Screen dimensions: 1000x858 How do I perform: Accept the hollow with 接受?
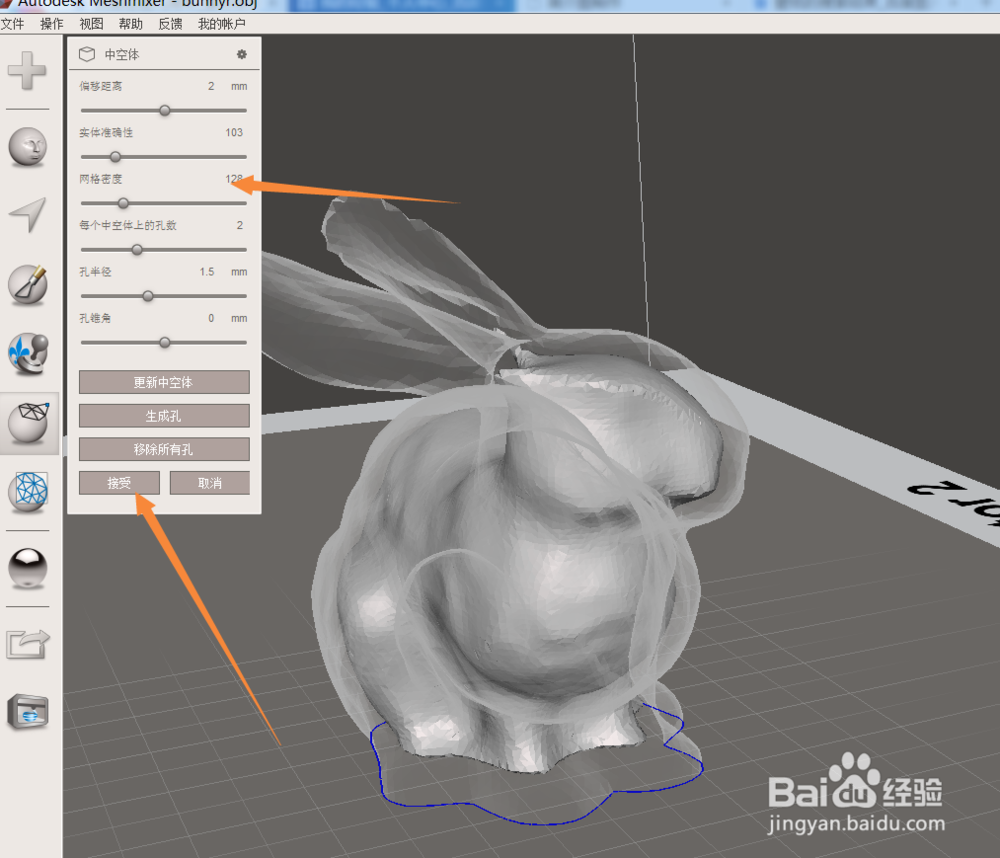pyautogui.click(x=119, y=483)
